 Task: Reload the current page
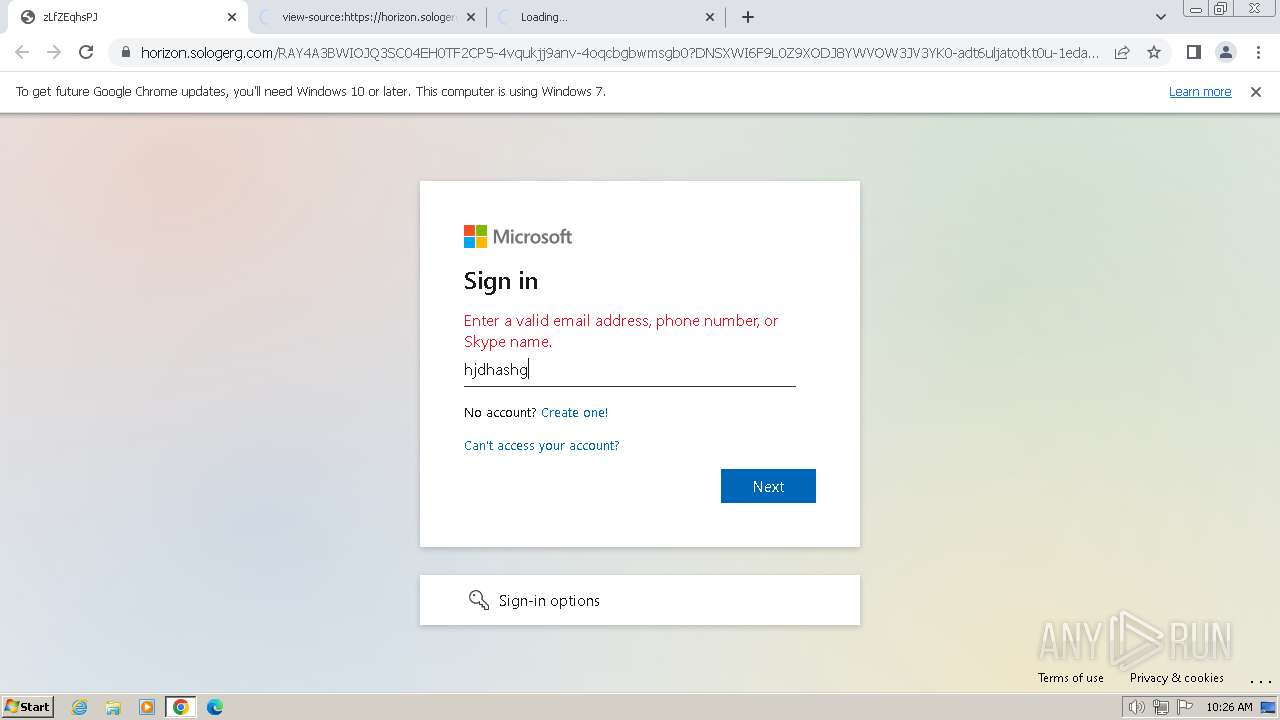86,52
